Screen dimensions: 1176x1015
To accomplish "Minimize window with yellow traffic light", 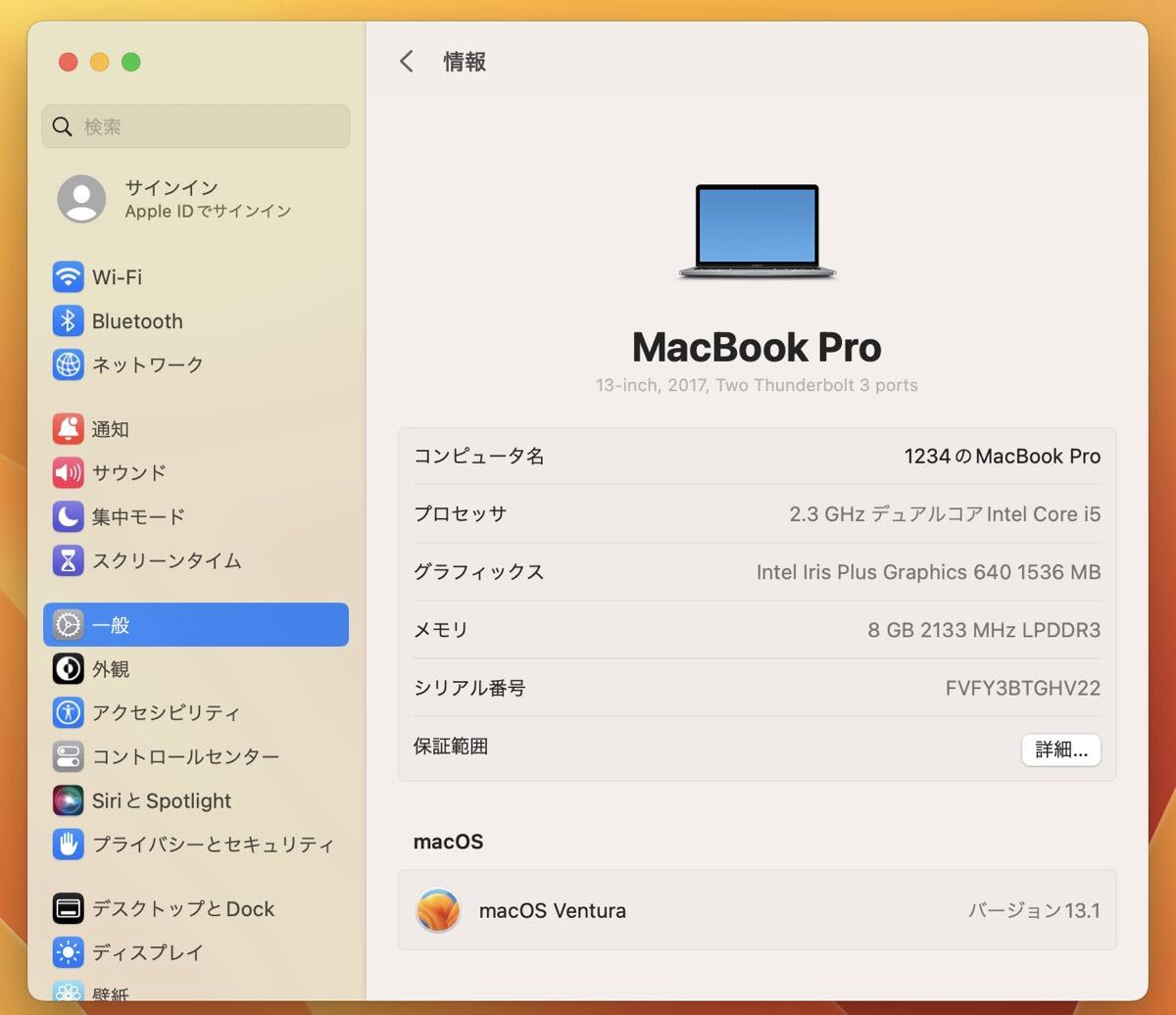I will pyautogui.click(x=99, y=62).
